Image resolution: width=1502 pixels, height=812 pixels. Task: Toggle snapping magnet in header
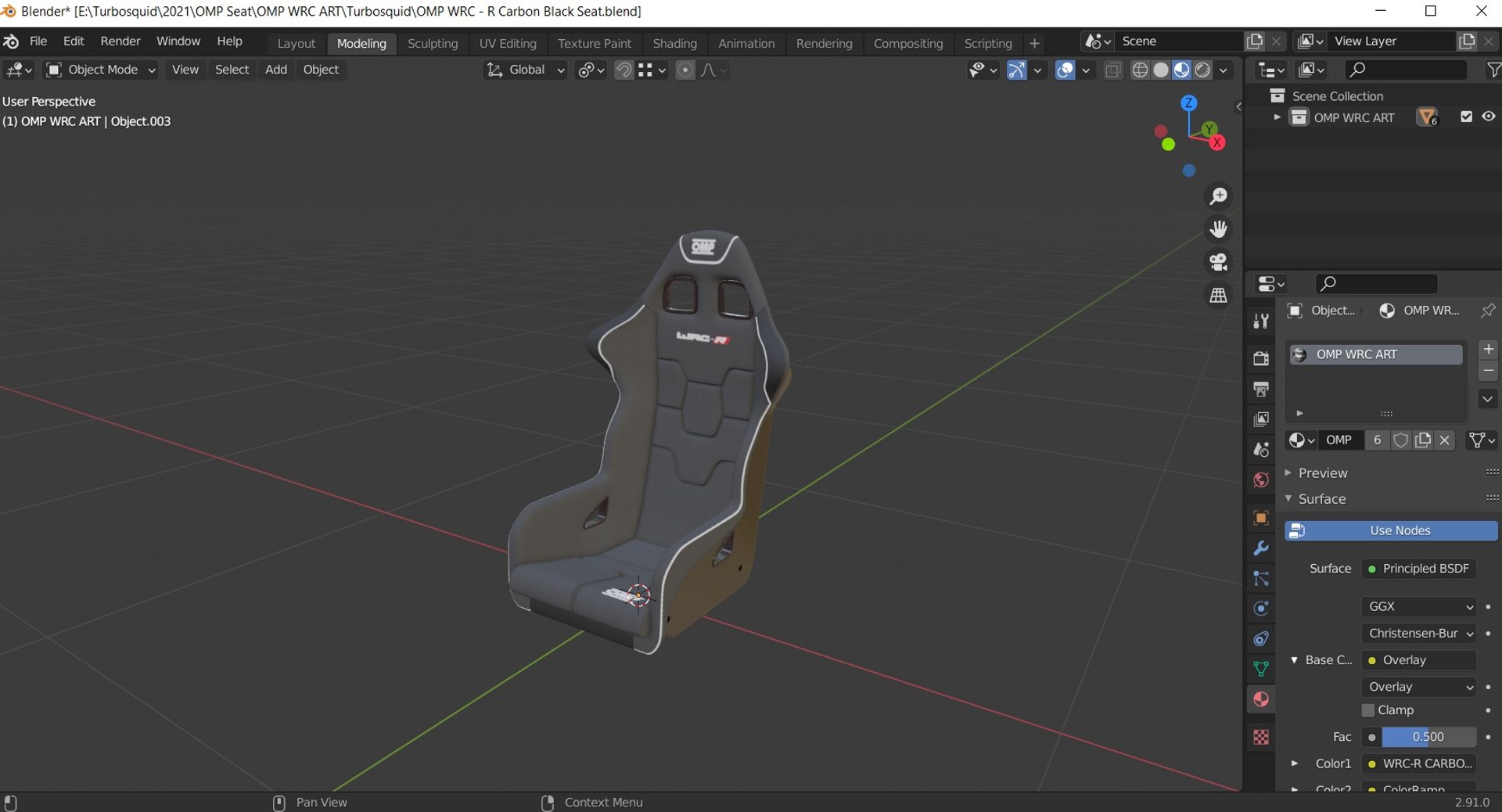[x=623, y=70]
